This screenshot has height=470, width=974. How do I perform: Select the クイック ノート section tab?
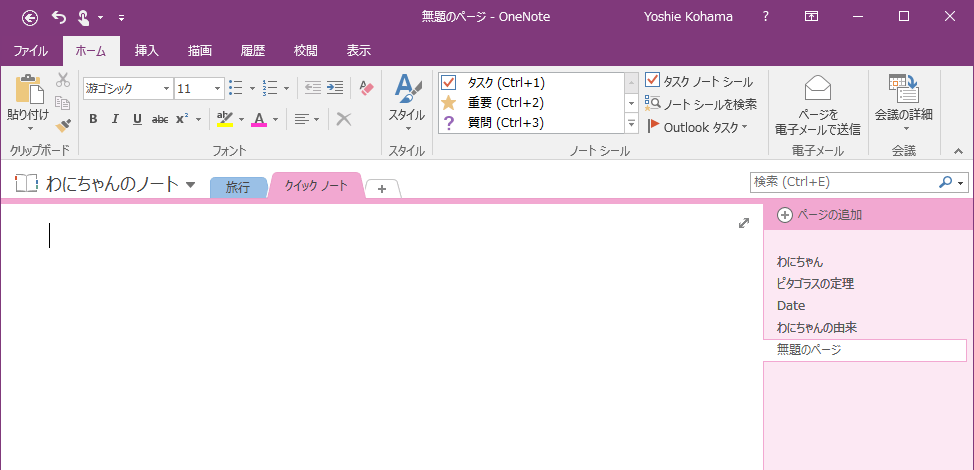click(x=315, y=186)
